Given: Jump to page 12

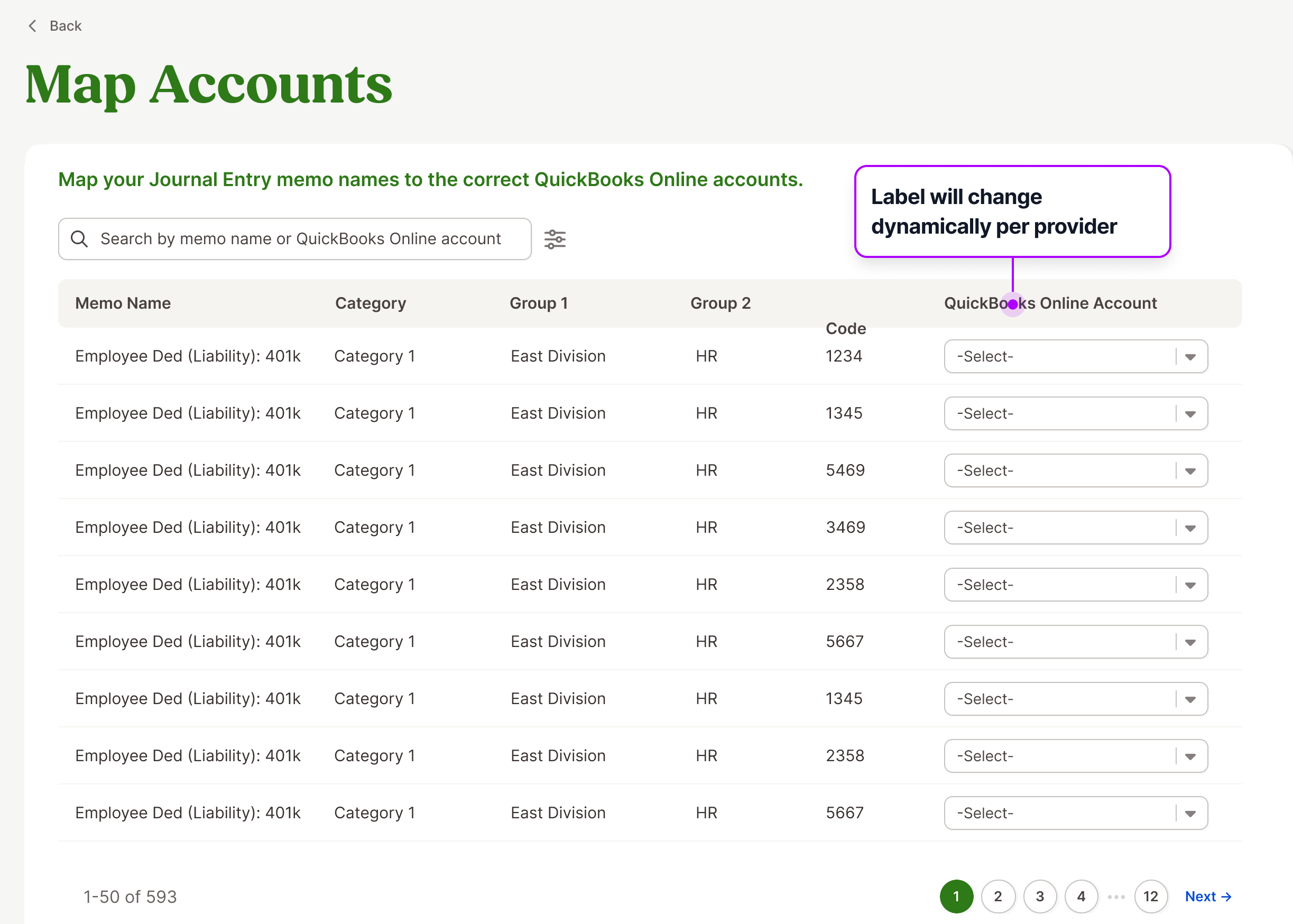Looking at the screenshot, I should [1150, 896].
